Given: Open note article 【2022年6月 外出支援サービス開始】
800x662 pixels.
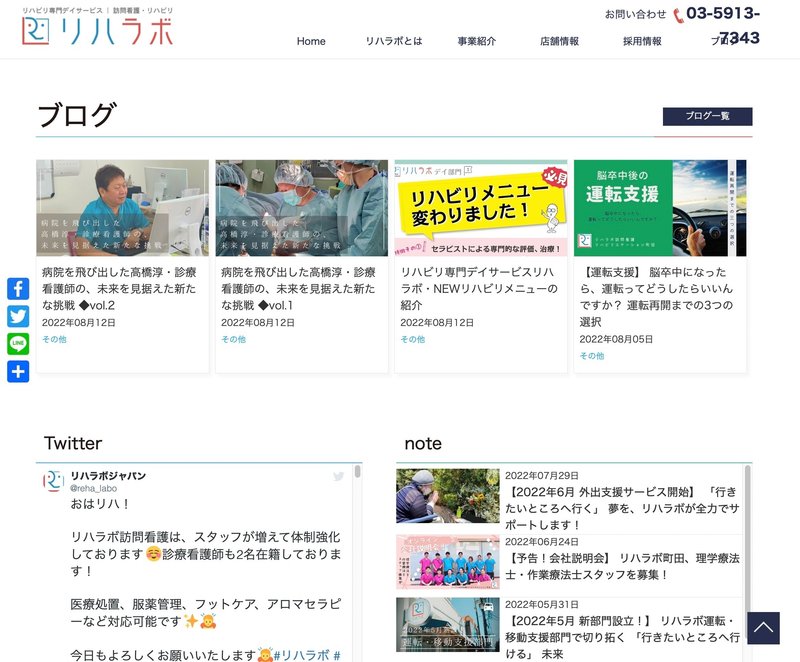Looking at the screenshot, I should click(622, 508).
